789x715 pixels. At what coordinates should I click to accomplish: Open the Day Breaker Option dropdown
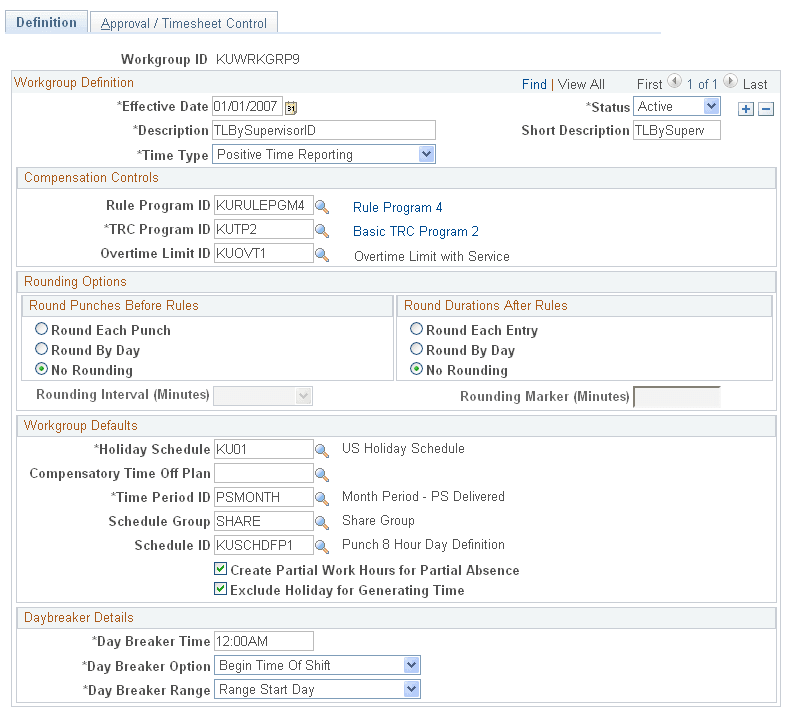tap(317, 665)
